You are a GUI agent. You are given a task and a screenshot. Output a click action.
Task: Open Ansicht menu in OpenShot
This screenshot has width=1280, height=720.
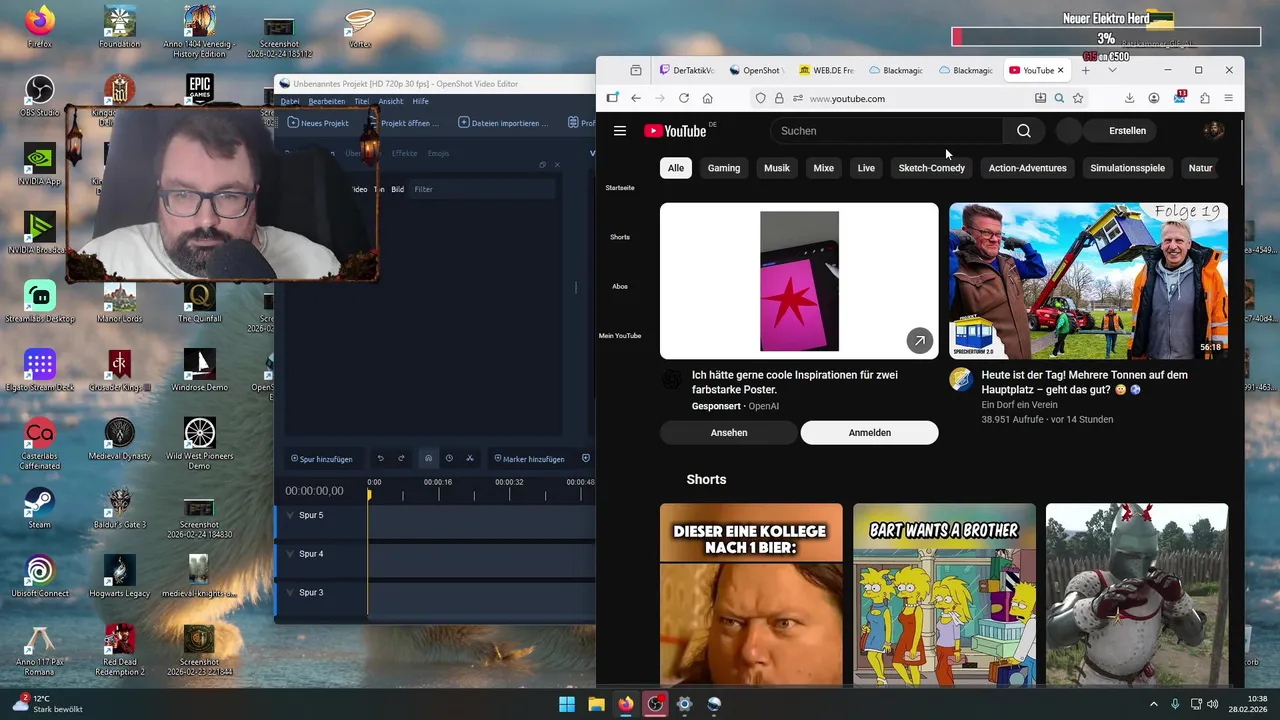coord(391,101)
